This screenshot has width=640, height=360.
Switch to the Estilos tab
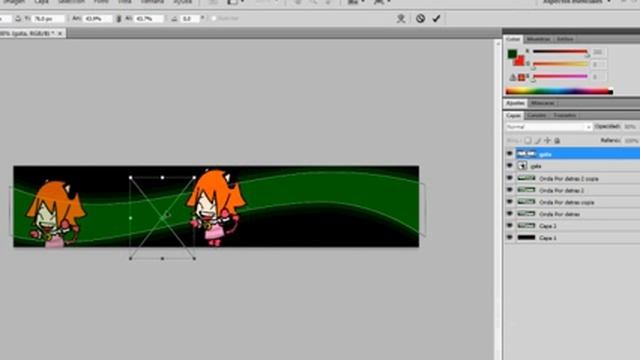(x=565, y=39)
